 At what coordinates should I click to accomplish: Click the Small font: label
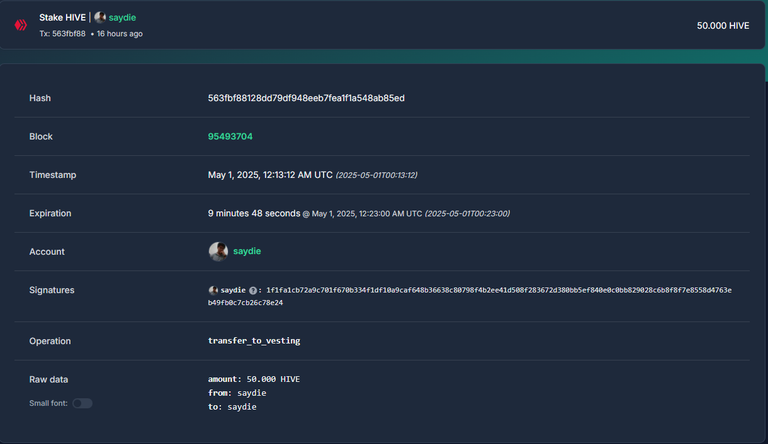click(48, 403)
